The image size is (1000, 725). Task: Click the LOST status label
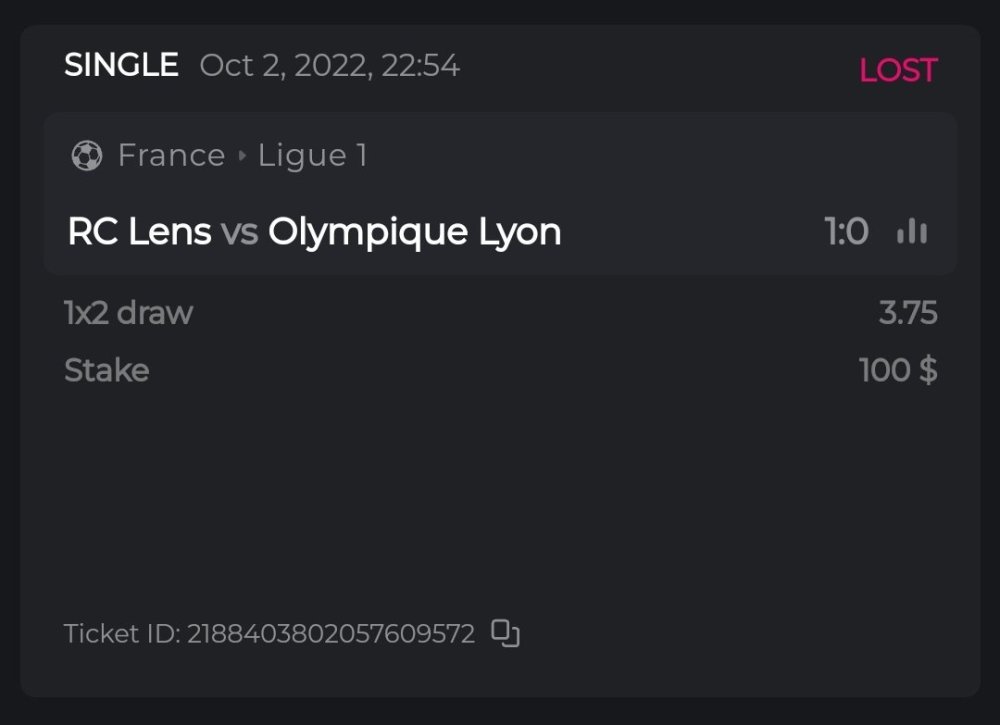[x=898, y=70]
